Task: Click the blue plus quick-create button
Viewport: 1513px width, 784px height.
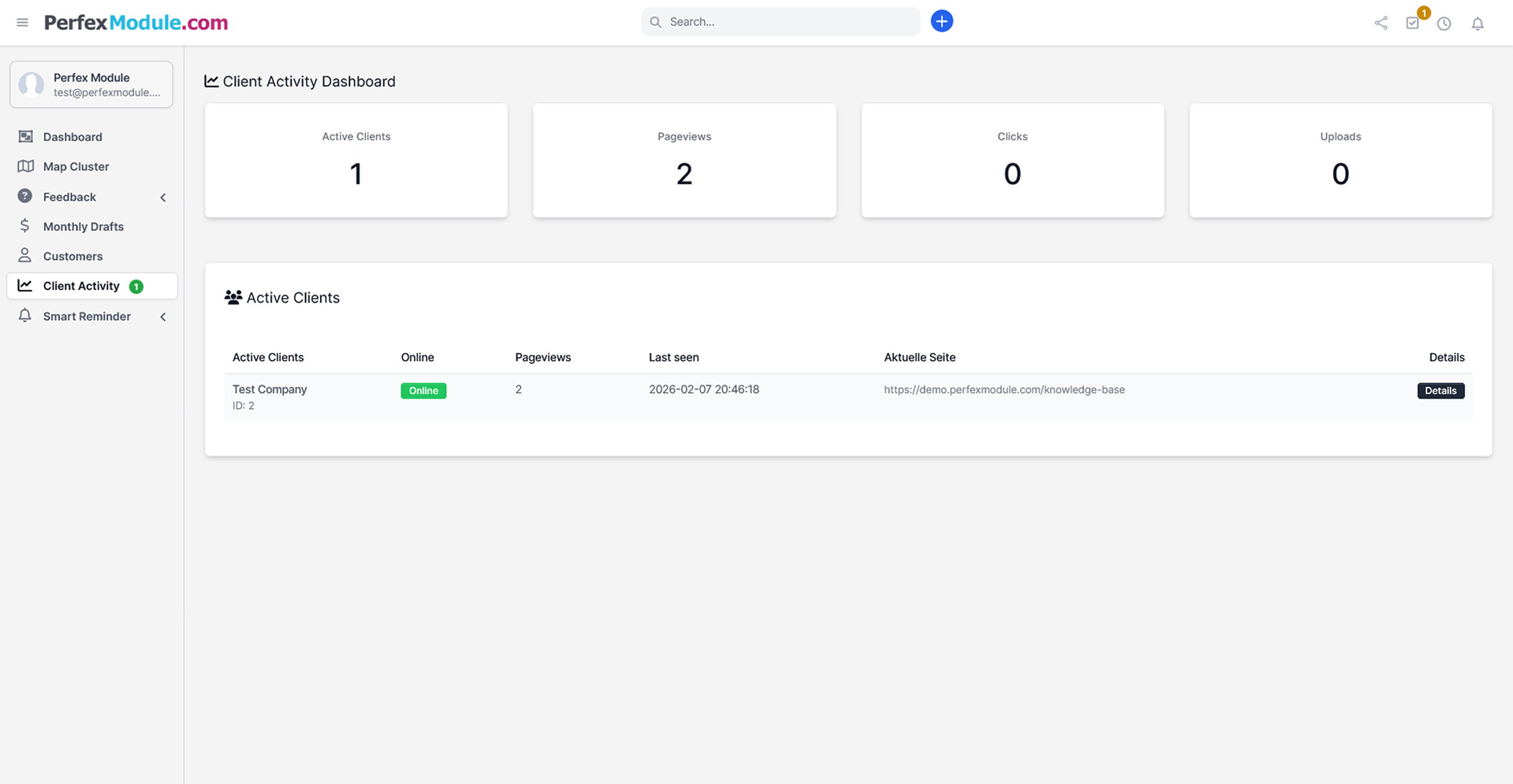Action: [941, 21]
